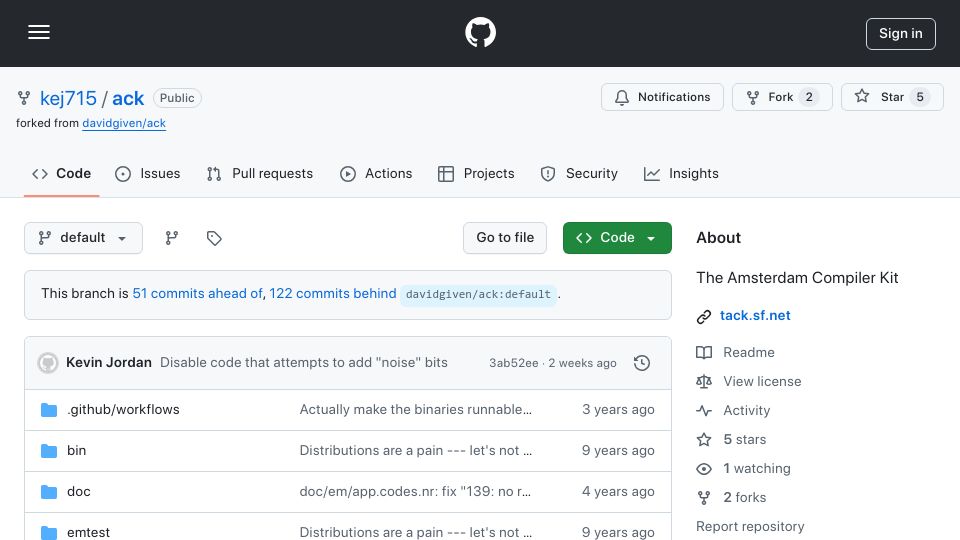View repository tags icon
The width and height of the screenshot is (960, 540).
(214, 238)
